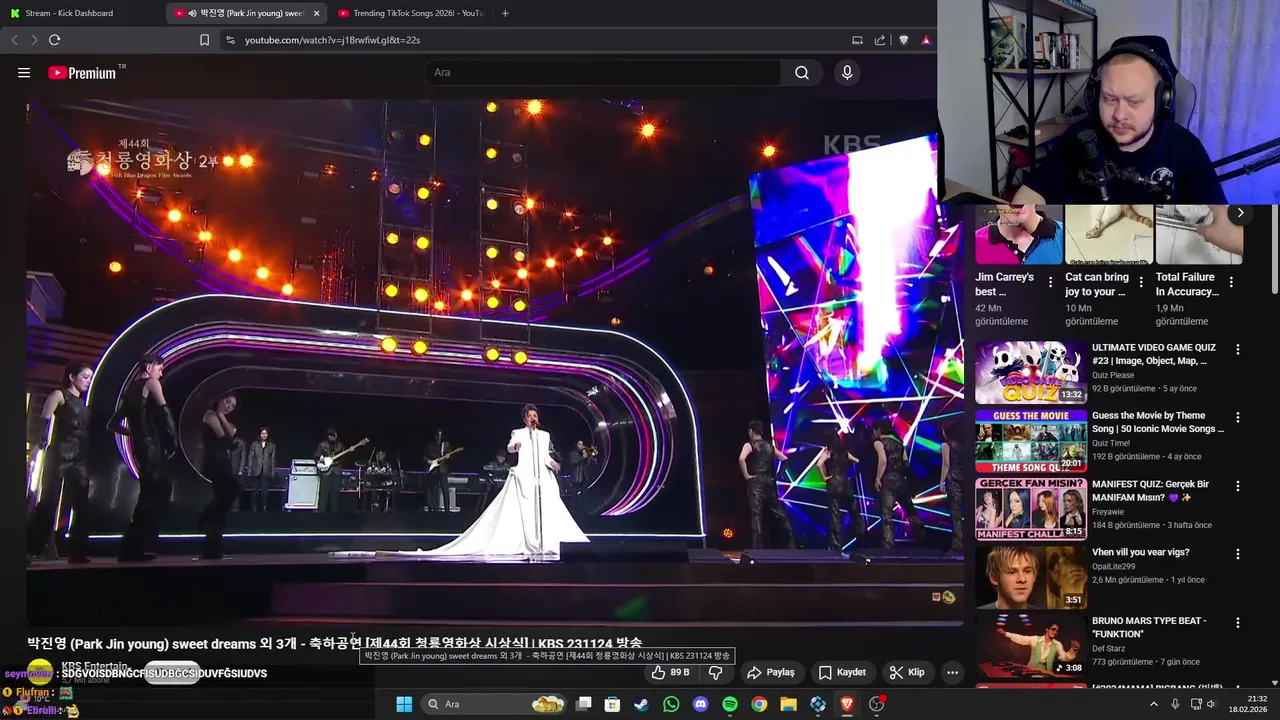Click the video title 박진영 sweet dreams
This screenshot has height=720, width=1280.
pyautogui.click(x=335, y=643)
